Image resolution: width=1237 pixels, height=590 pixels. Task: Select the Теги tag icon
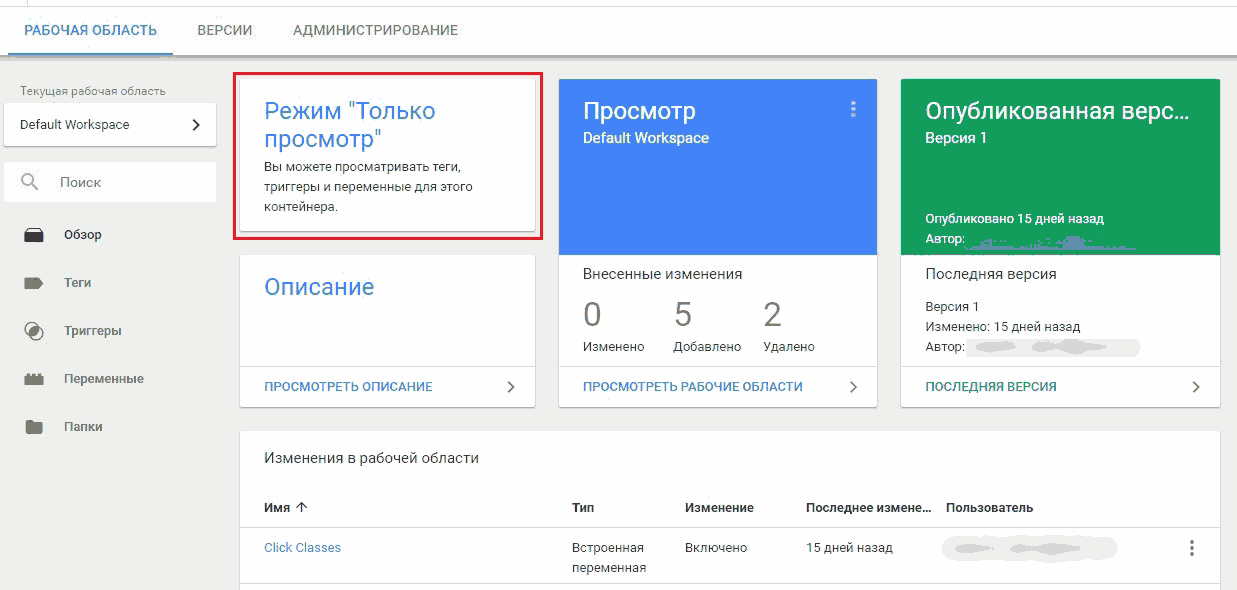coord(34,283)
